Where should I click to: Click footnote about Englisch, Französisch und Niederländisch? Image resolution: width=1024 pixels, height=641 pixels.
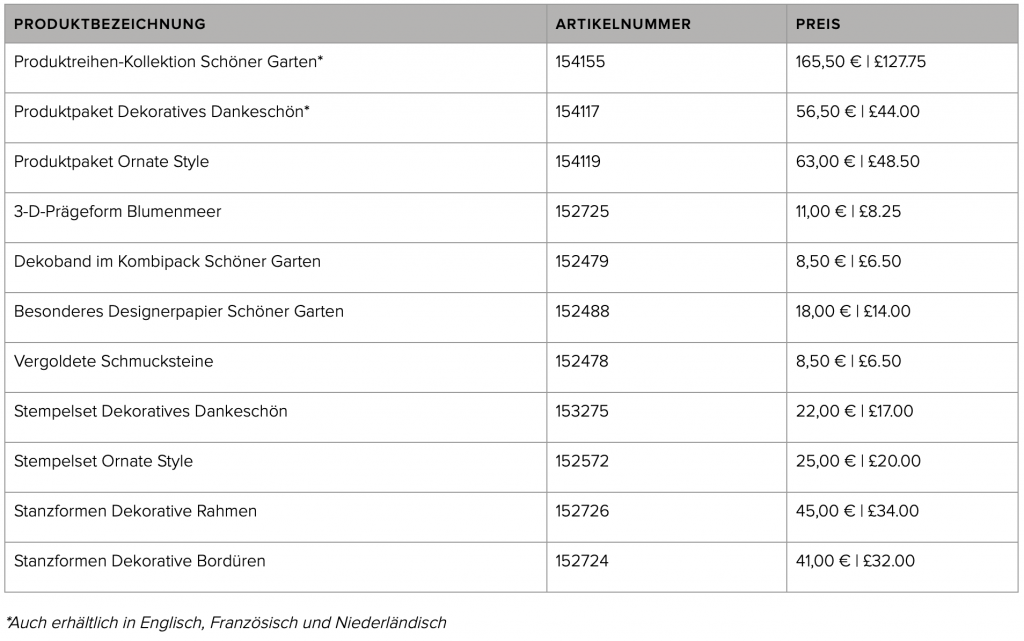tap(227, 623)
